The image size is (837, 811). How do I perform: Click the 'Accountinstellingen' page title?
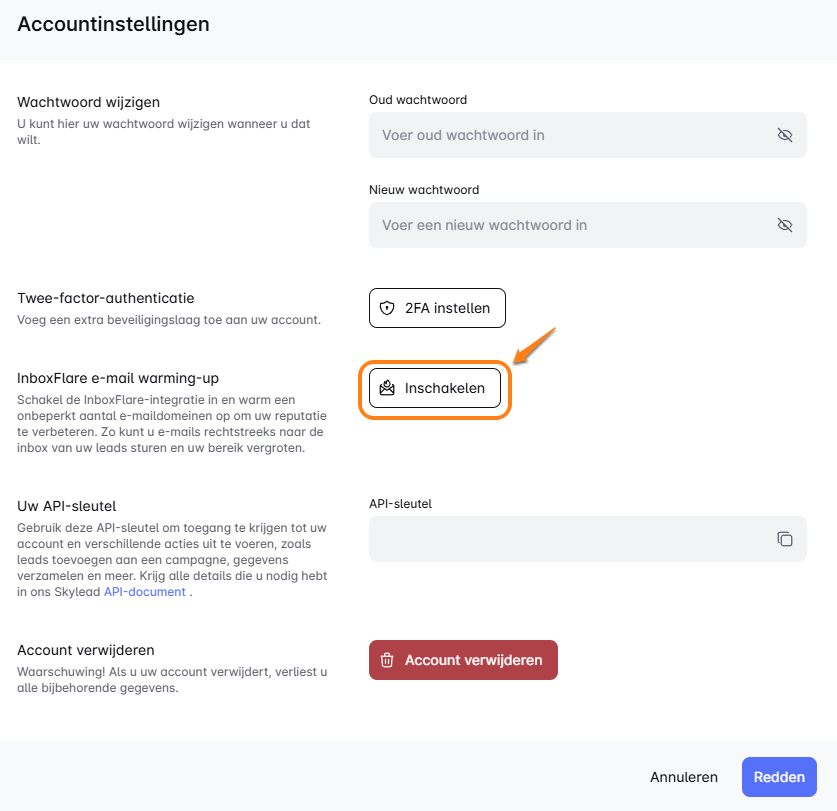coord(113,24)
